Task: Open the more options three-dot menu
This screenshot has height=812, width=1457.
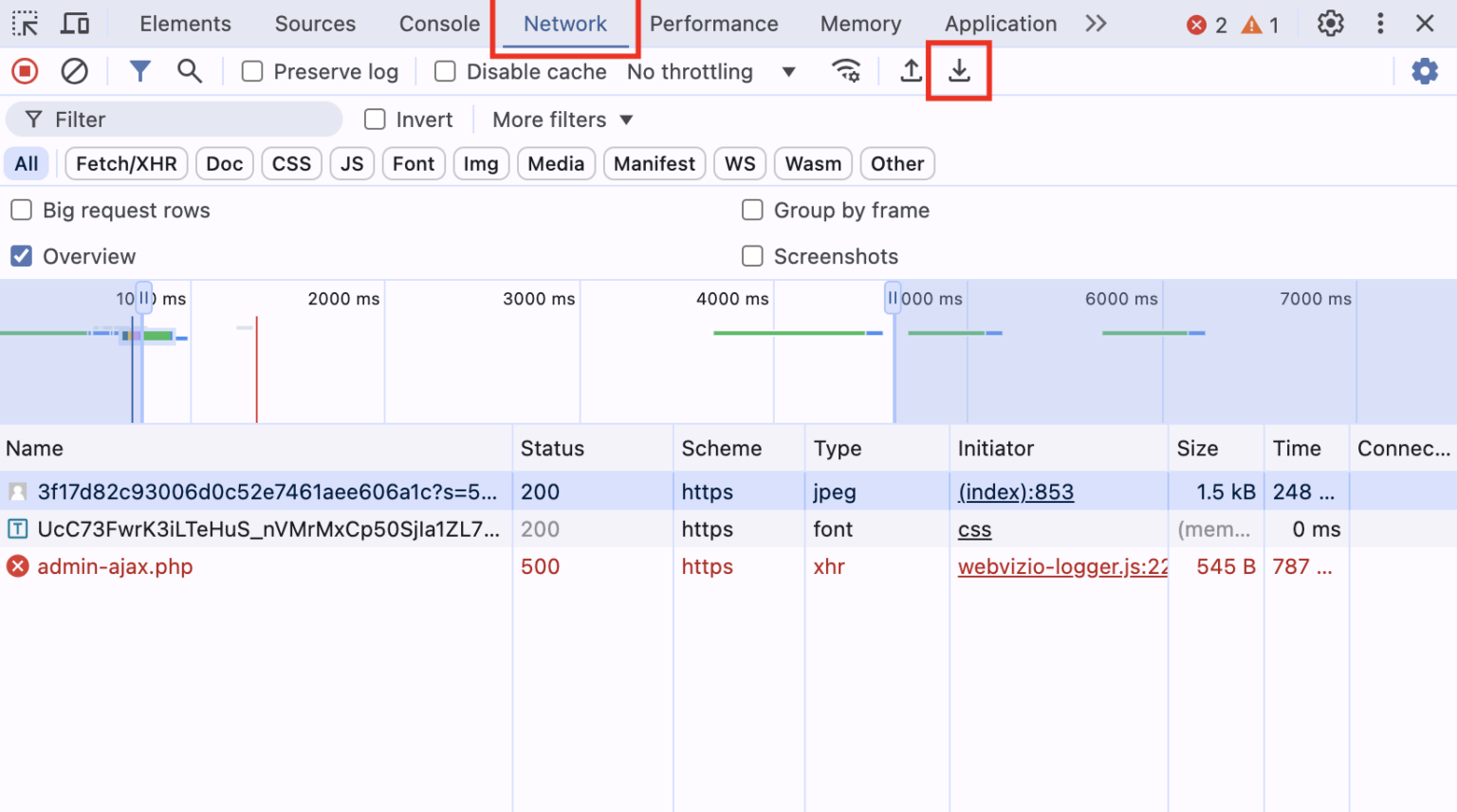Action: (x=1380, y=23)
